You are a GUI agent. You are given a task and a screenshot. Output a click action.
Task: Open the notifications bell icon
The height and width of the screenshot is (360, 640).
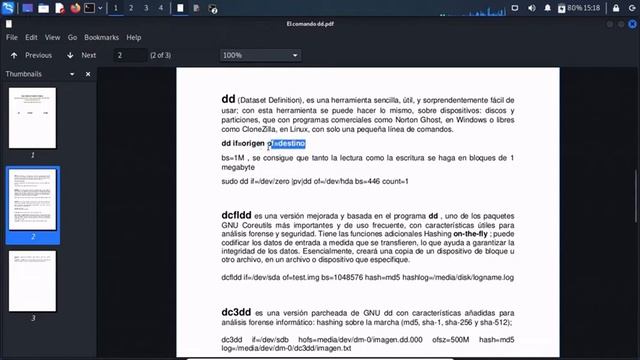tap(547, 8)
